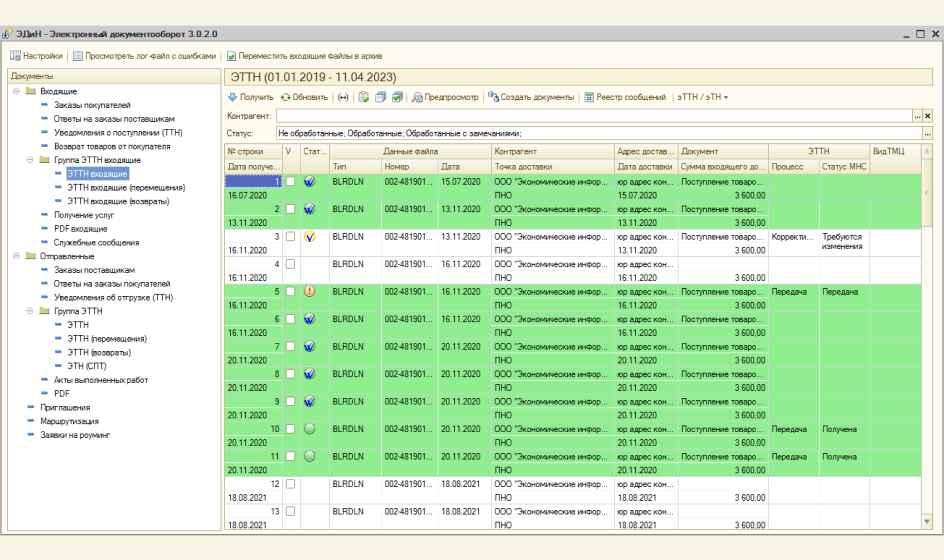Screen dimensions: 944x560
Task: Click the table's vertical scrollbar down arrow
Action: (926, 522)
